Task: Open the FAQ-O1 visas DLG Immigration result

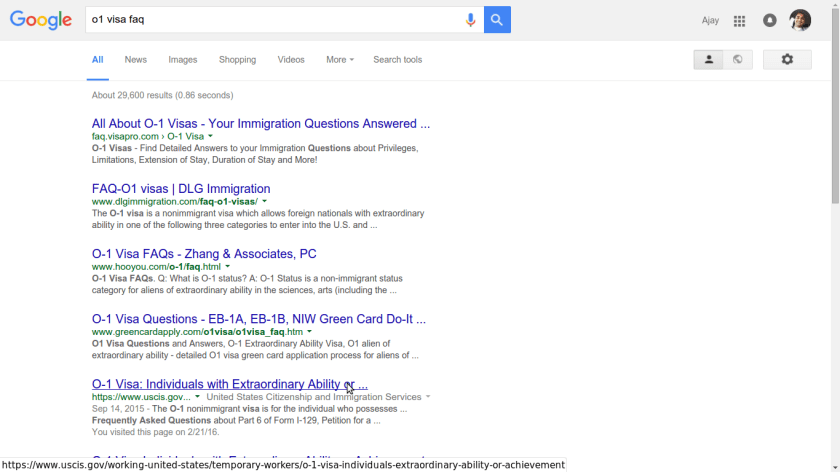Action: [181, 189]
